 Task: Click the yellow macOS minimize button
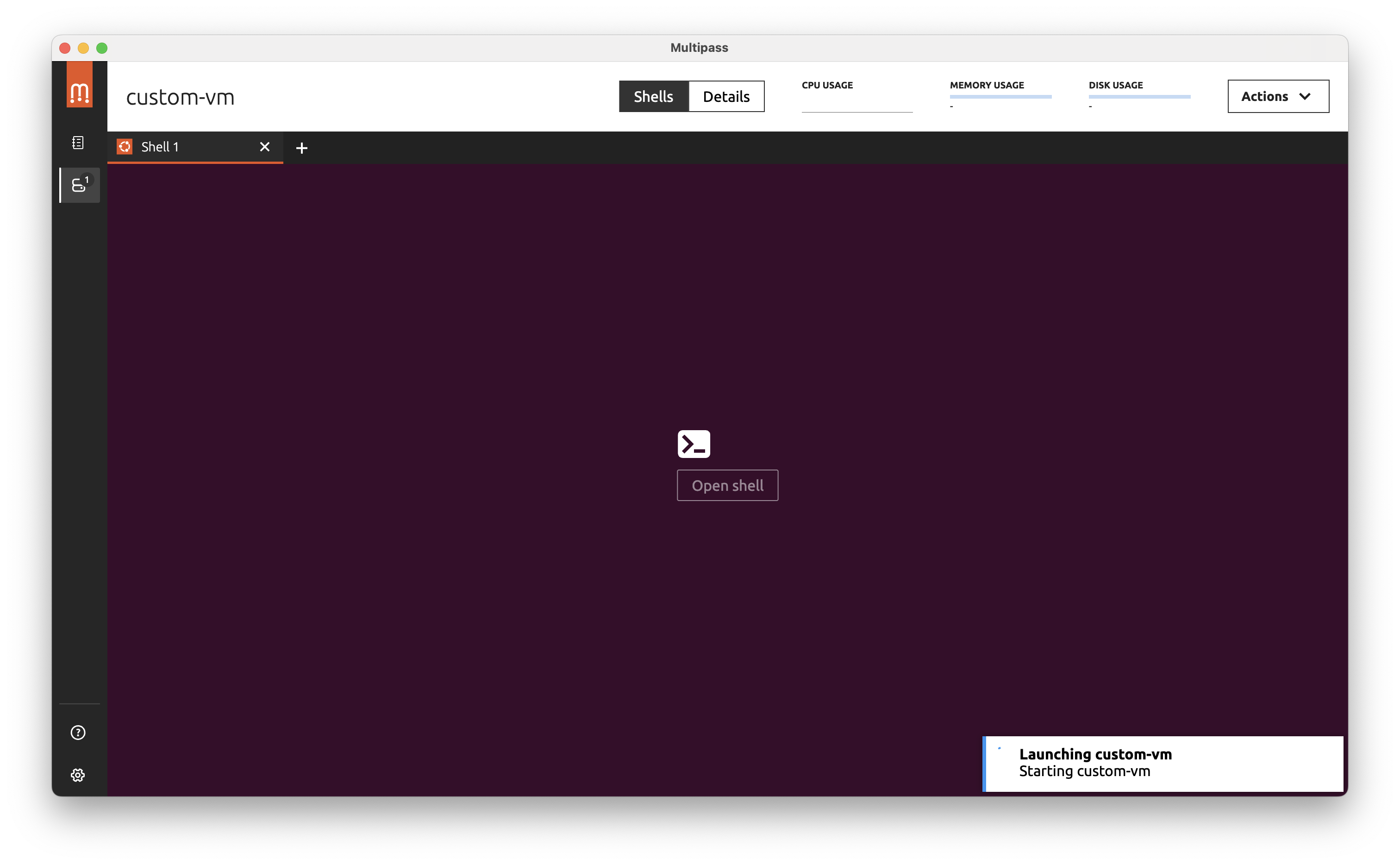[83, 48]
